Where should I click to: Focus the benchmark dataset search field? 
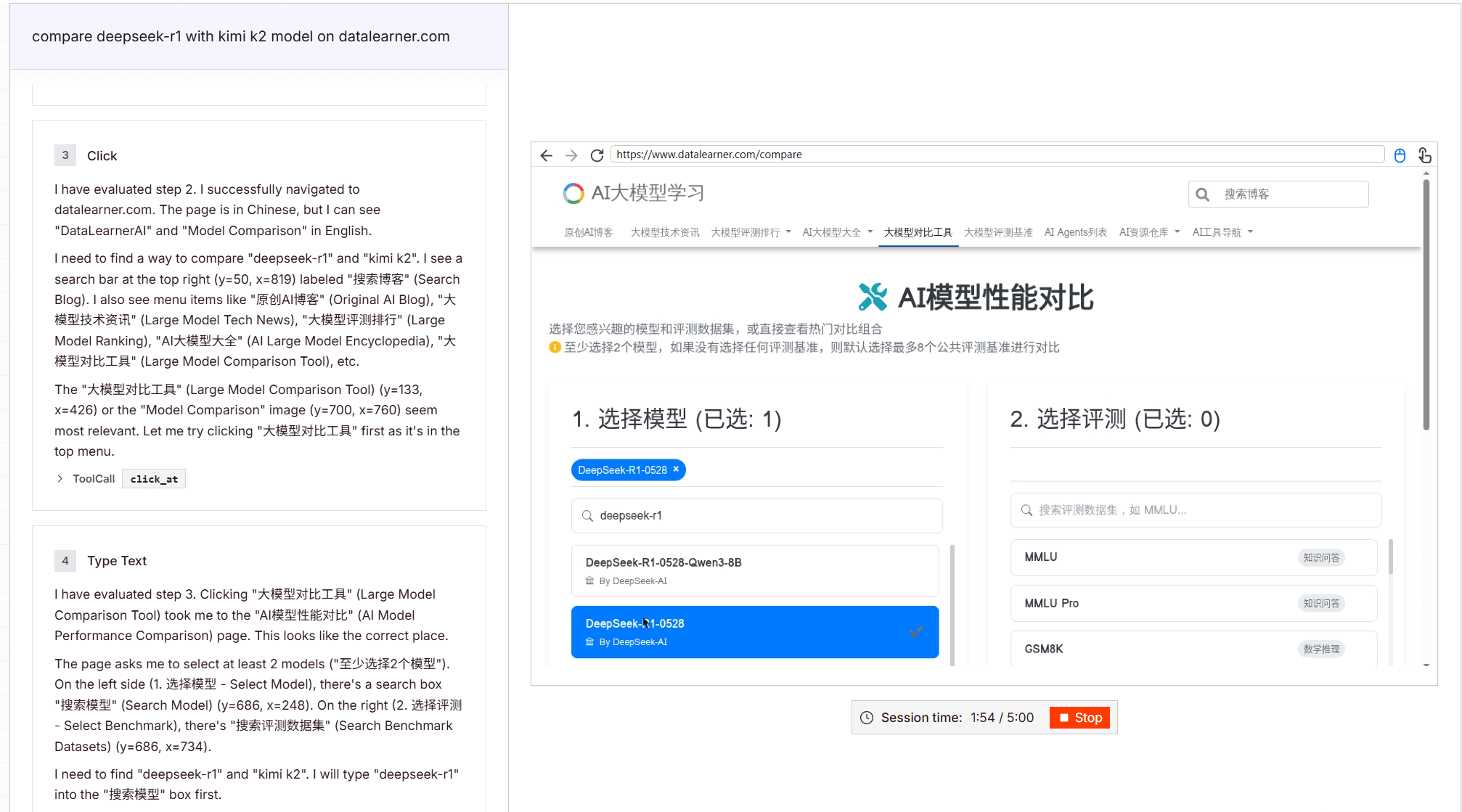tap(1195, 510)
